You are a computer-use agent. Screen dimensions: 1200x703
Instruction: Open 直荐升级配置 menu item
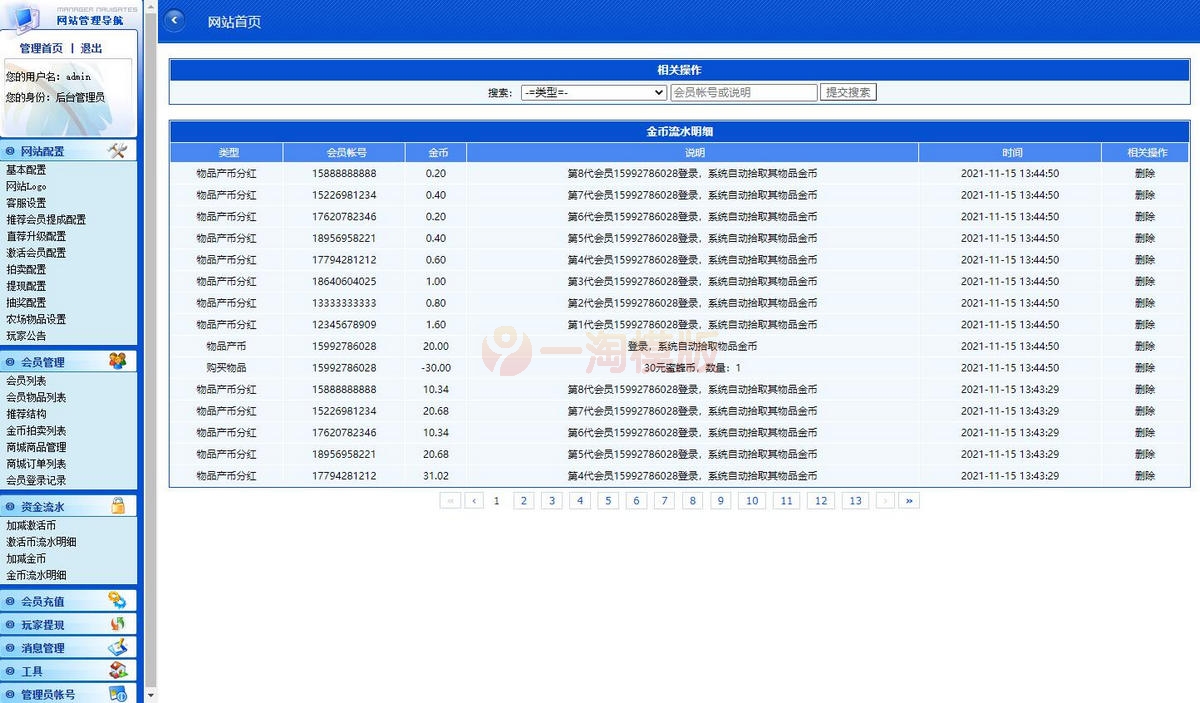(x=36, y=236)
